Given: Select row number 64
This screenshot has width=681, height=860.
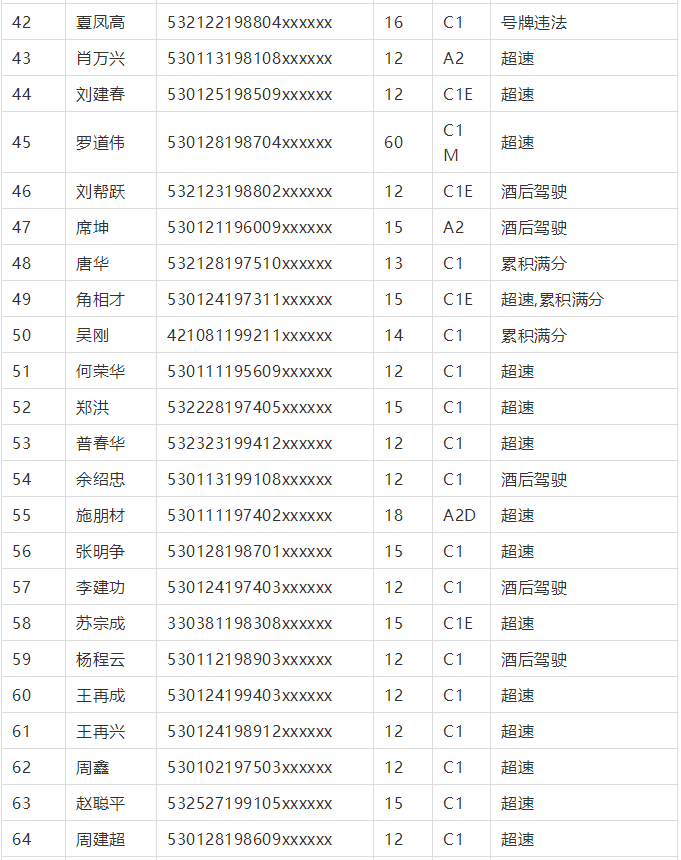Looking at the screenshot, I should [22, 839].
